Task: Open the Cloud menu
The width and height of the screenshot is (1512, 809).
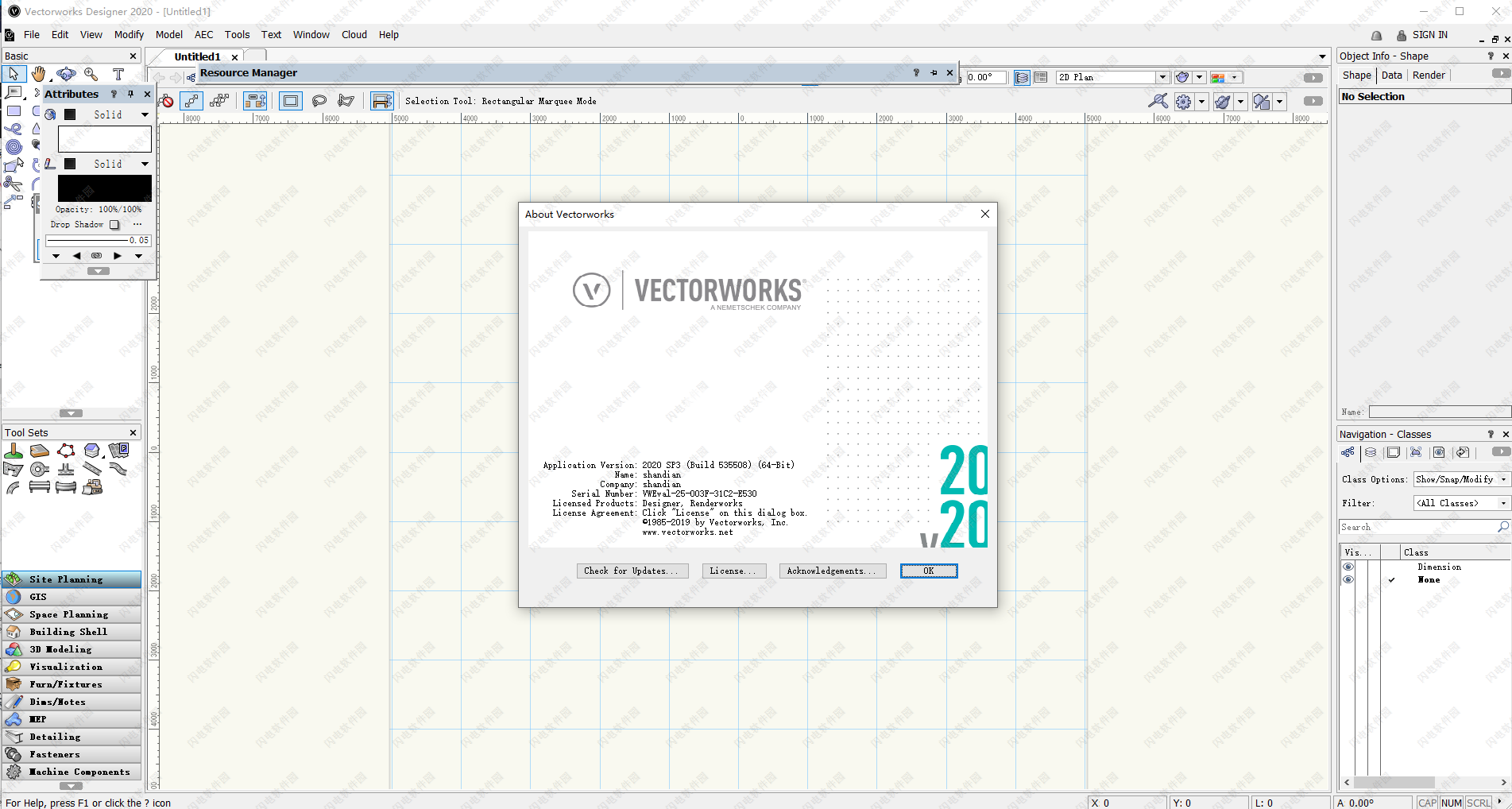Action: tap(354, 34)
